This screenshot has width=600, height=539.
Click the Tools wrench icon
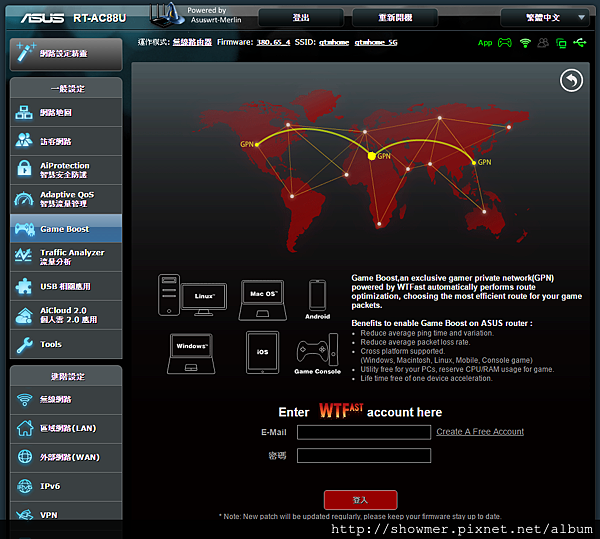point(24,344)
